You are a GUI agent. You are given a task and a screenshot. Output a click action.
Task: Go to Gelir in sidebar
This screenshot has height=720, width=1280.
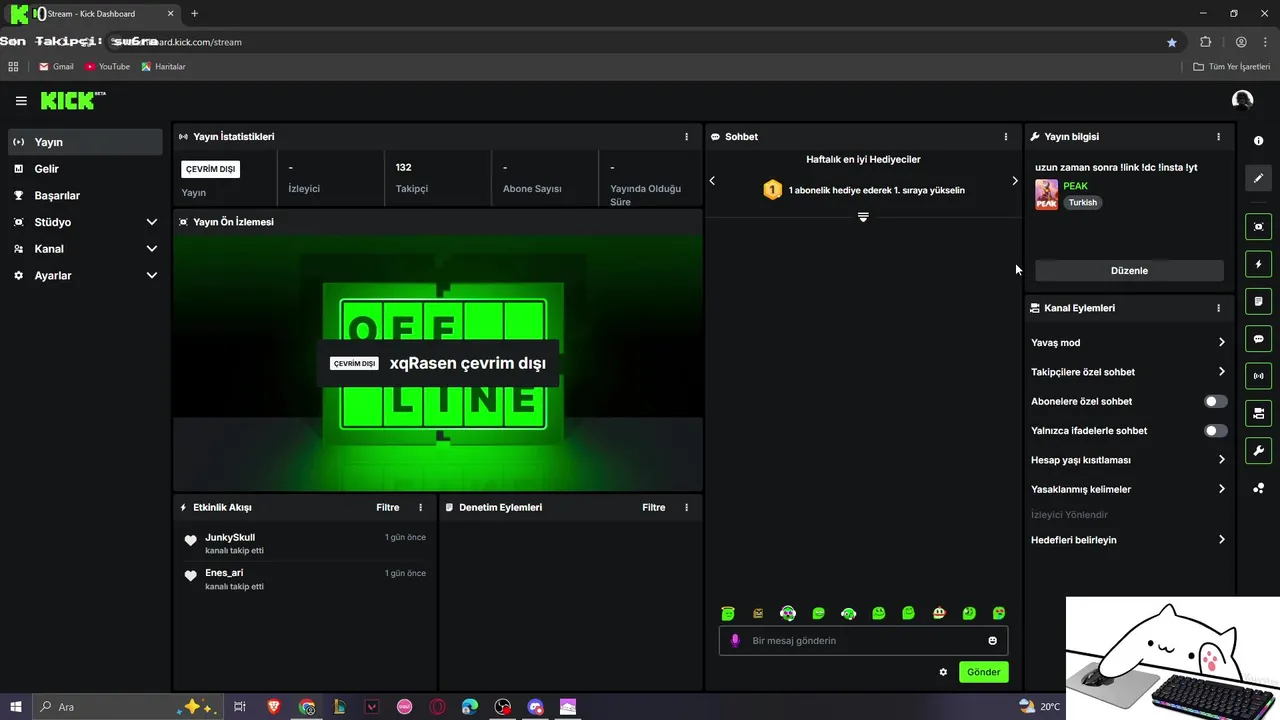(85, 169)
